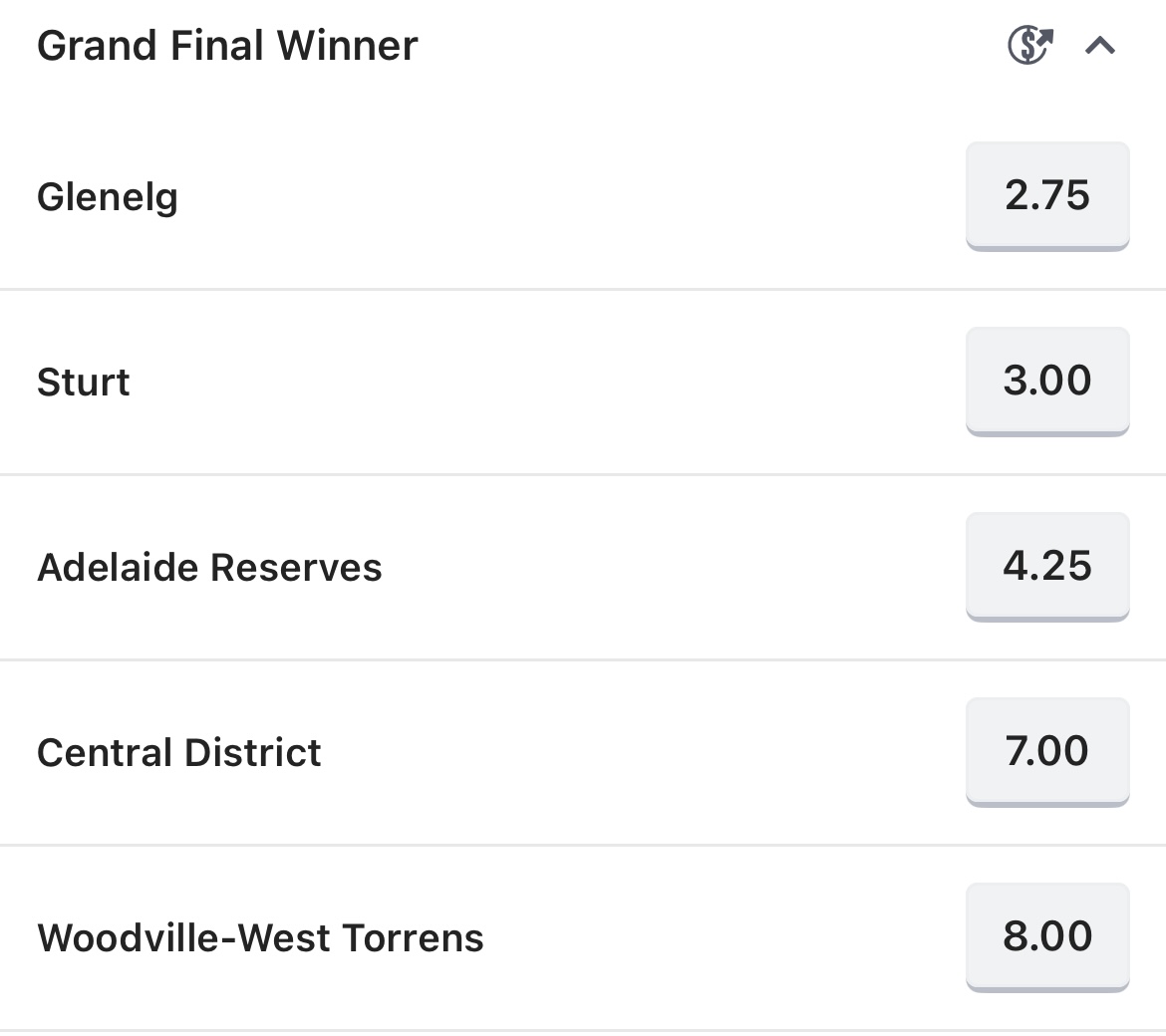The width and height of the screenshot is (1166, 1036).
Task: Click the 7.00 odds box
Action: pos(1047,751)
